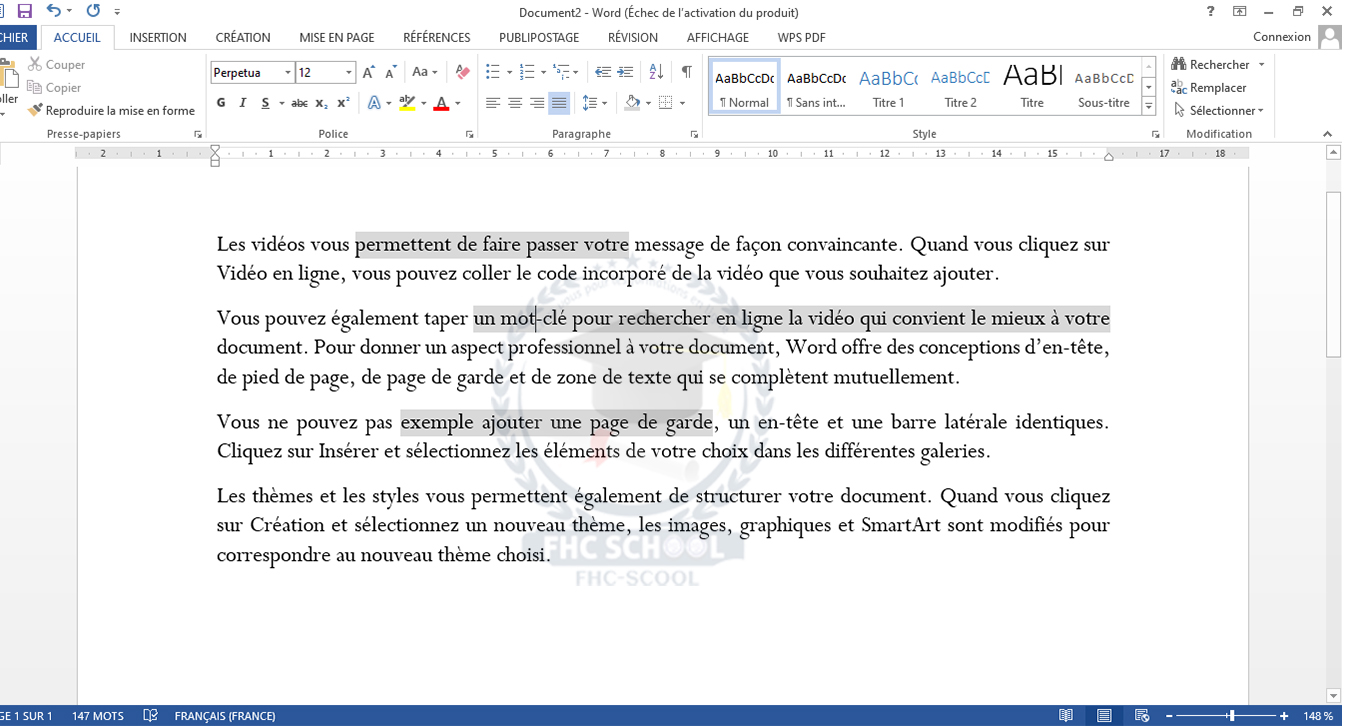Apply strikethrough formatting (abc)

[299, 103]
